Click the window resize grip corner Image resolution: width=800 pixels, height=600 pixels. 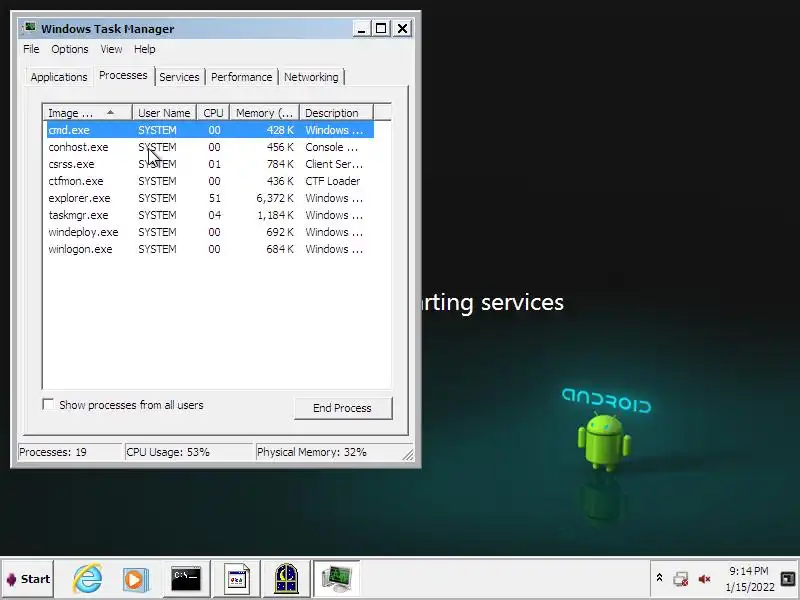pos(408,454)
